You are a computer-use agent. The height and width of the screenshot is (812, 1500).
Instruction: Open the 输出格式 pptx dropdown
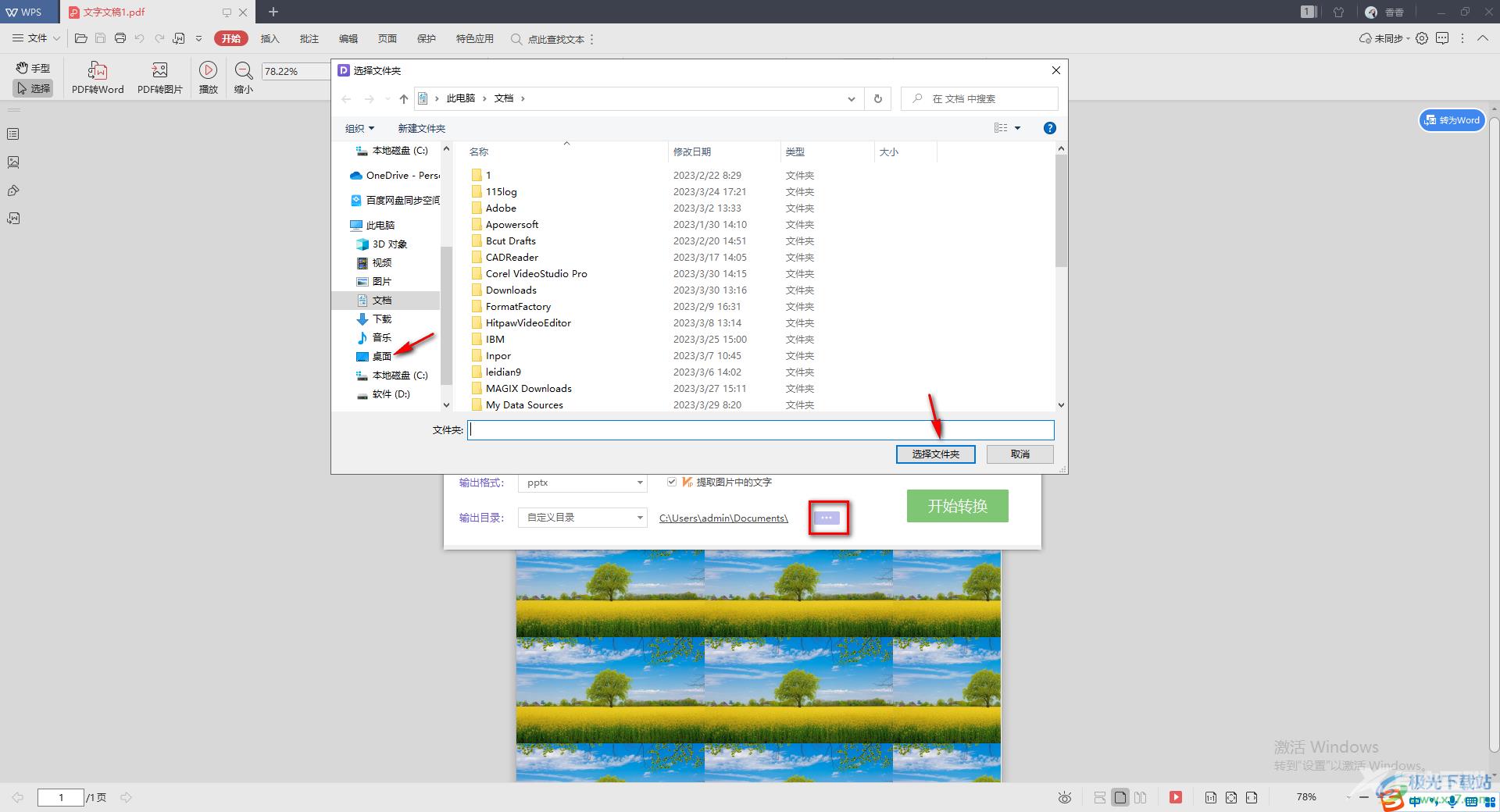[x=583, y=483]
